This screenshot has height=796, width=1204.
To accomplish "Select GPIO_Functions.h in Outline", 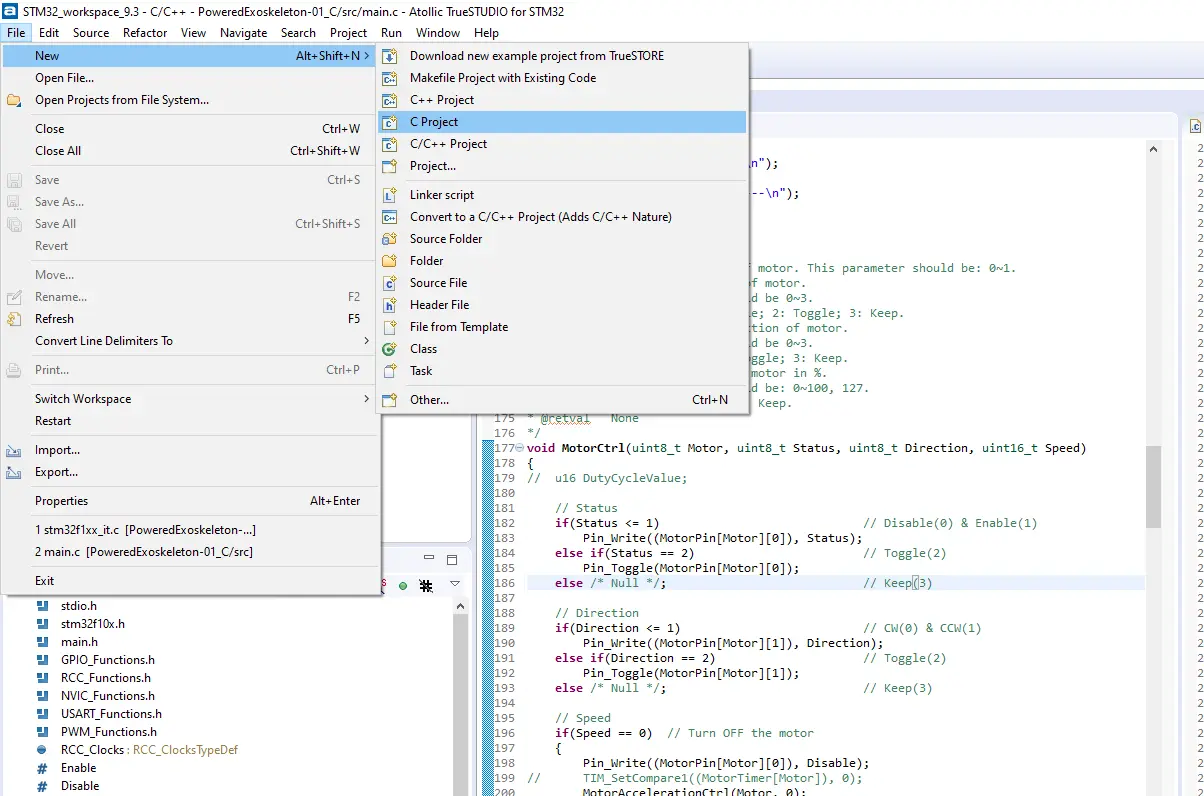I will [x=108, y=660].
